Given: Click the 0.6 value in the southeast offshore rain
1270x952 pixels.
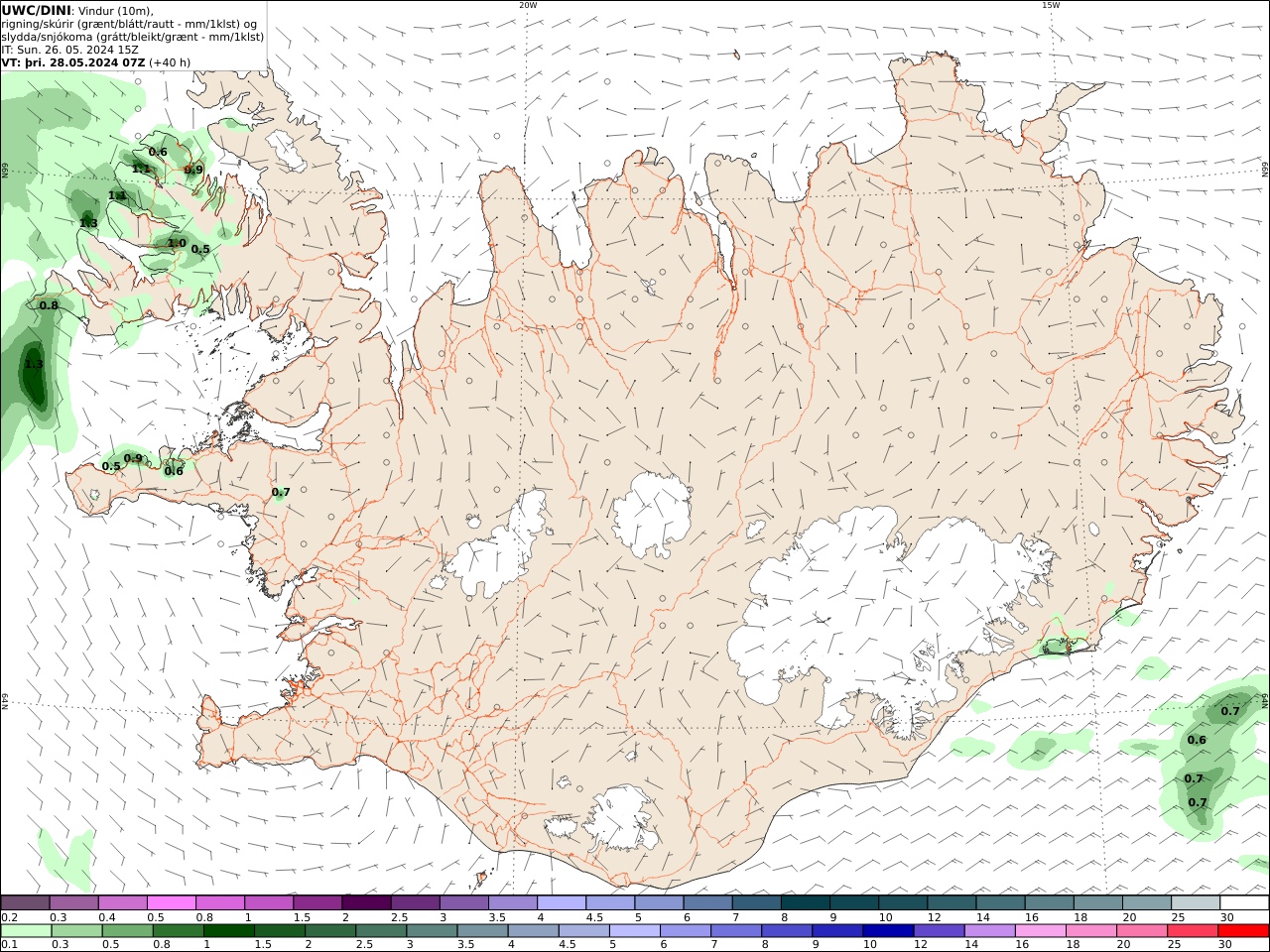Looking at the screenshot, I should (x=1197, y=740).
